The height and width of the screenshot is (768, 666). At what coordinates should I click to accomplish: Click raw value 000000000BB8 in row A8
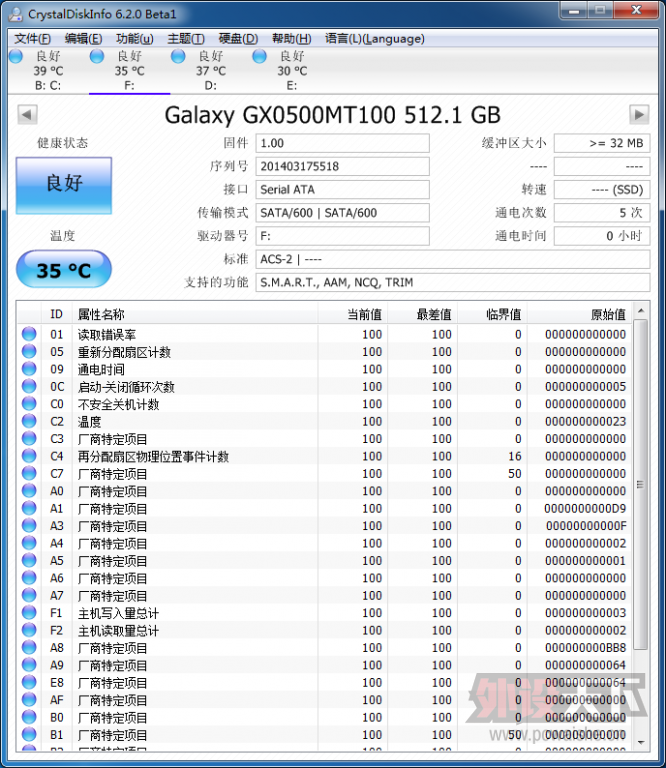tap(585, 648)
